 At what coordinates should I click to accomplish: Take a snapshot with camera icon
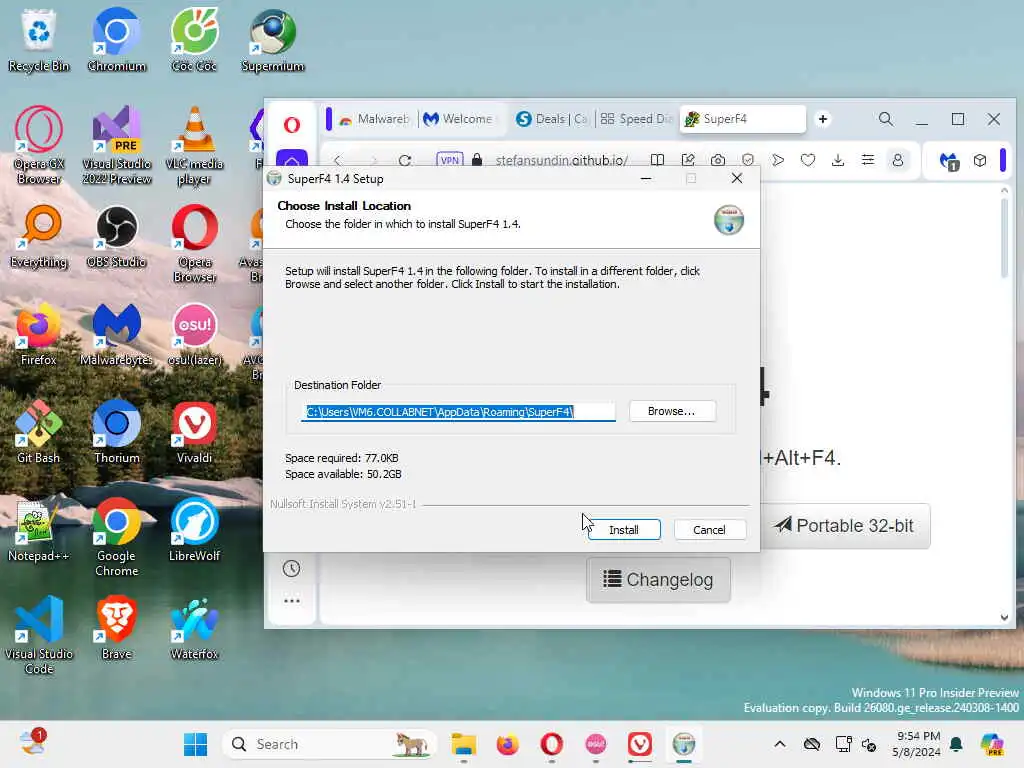pos(718,160)
